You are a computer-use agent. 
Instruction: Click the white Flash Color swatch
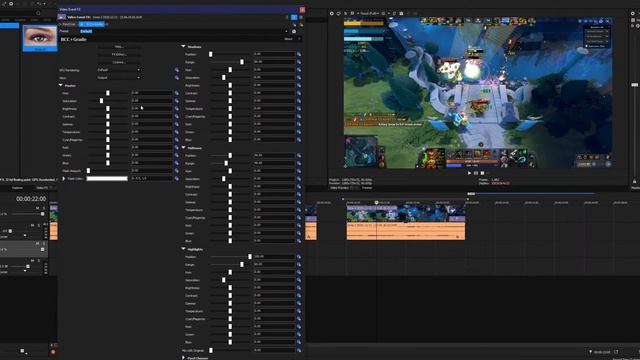point(107,178)
